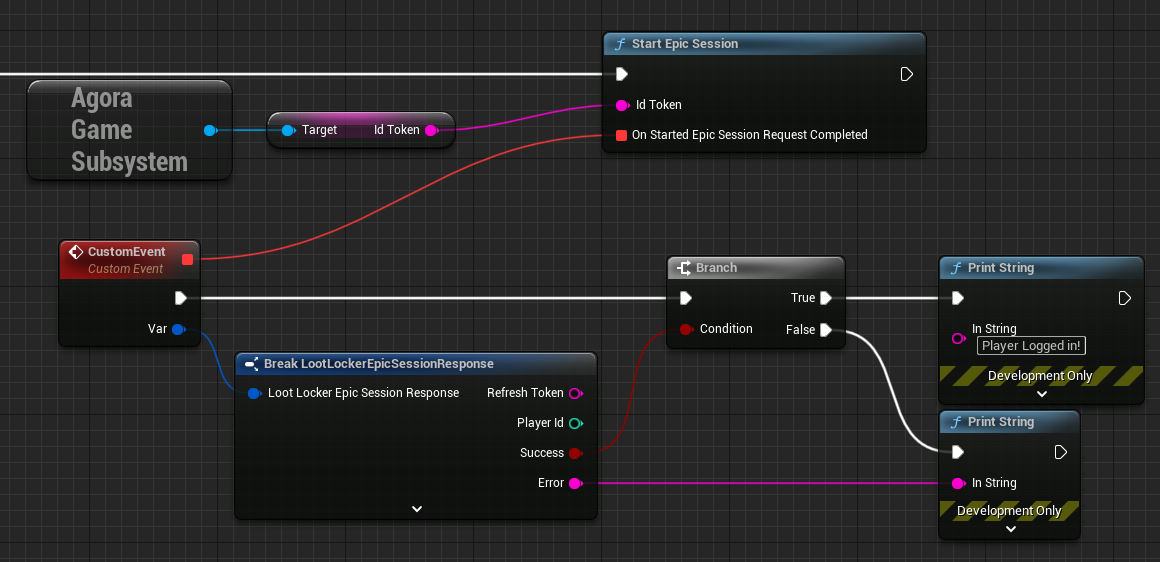The image size is (1160, 562).
Task: Select the Break LootLockerEpicSessionResponse node title
Action: coord(379,364)
